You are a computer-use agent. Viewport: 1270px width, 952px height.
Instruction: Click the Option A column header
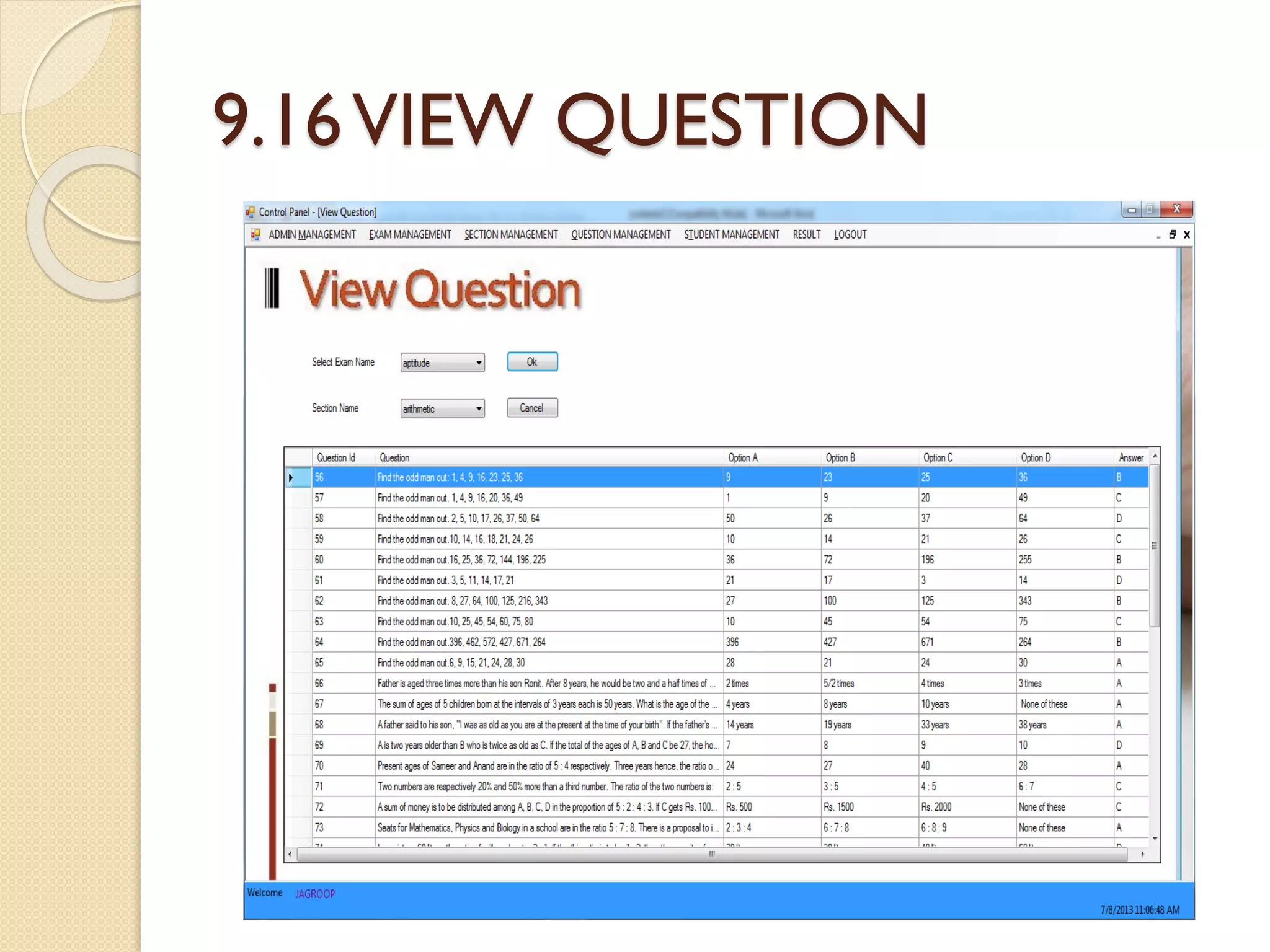pos(772,457)
